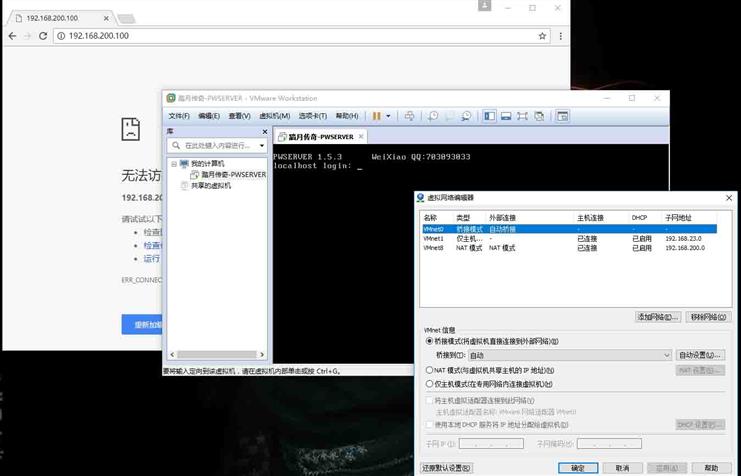
Task: Click the Chrome address bar
Action: 302,36
